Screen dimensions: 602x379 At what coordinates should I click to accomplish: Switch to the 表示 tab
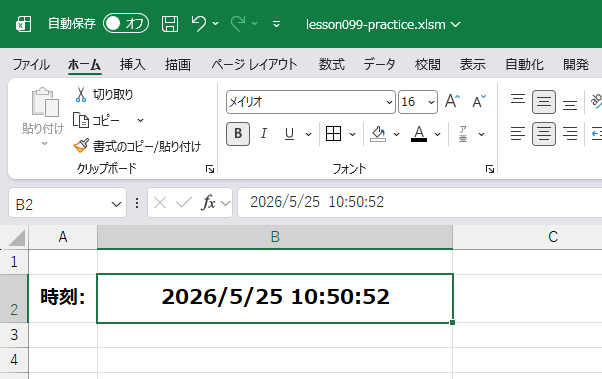coord(473,64)
